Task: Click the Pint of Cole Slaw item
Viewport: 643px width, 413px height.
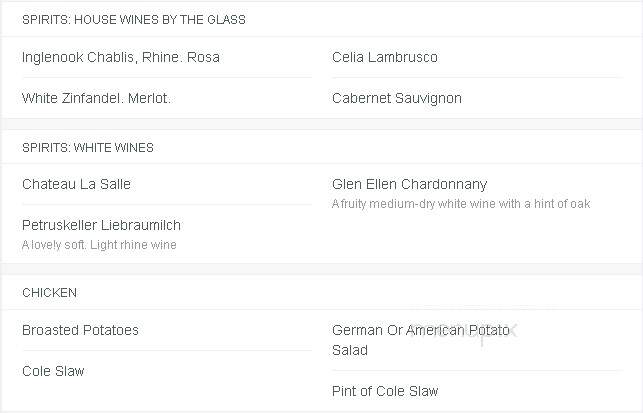Action: (385, 391)
